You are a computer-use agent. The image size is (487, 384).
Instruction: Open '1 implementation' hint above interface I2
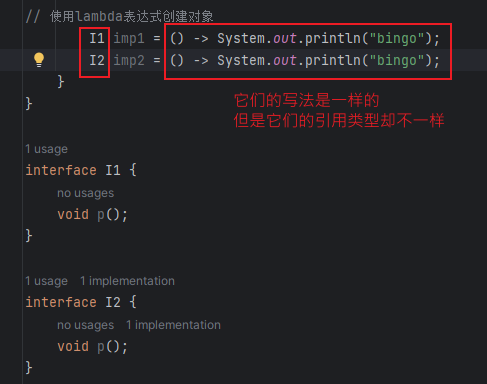[127, 281]
